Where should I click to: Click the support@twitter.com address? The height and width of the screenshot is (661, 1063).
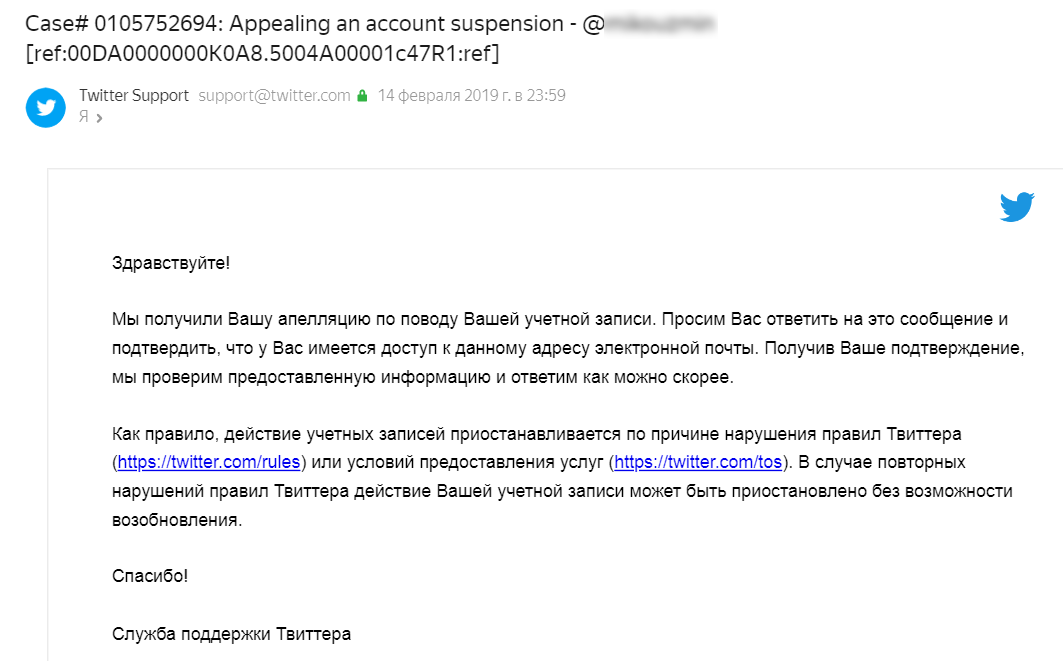(275, 96)
